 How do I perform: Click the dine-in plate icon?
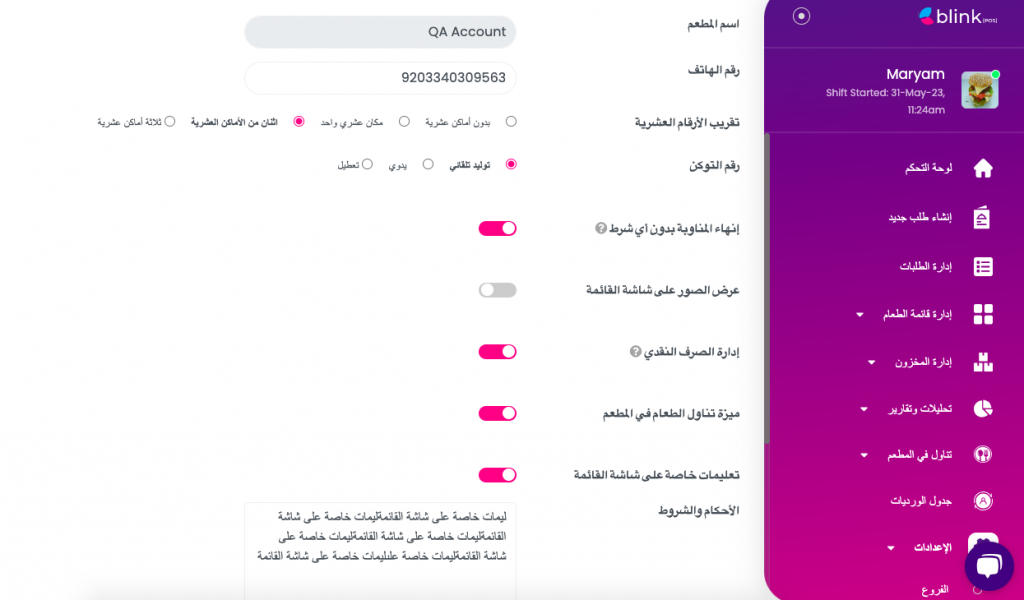pos(983,454)
